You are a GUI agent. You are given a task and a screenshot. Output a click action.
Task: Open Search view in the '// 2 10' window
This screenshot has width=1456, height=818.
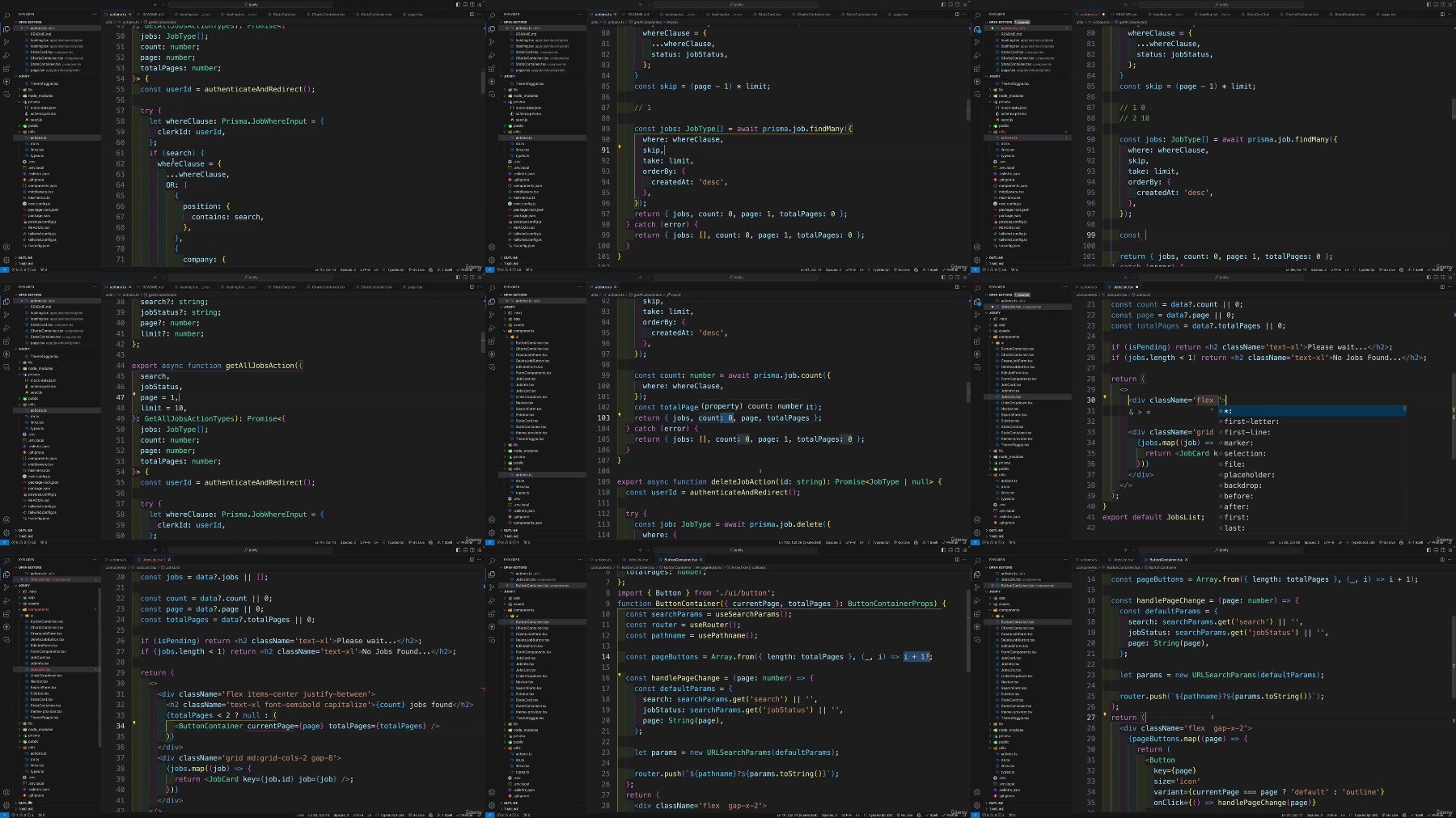(977, 15)
